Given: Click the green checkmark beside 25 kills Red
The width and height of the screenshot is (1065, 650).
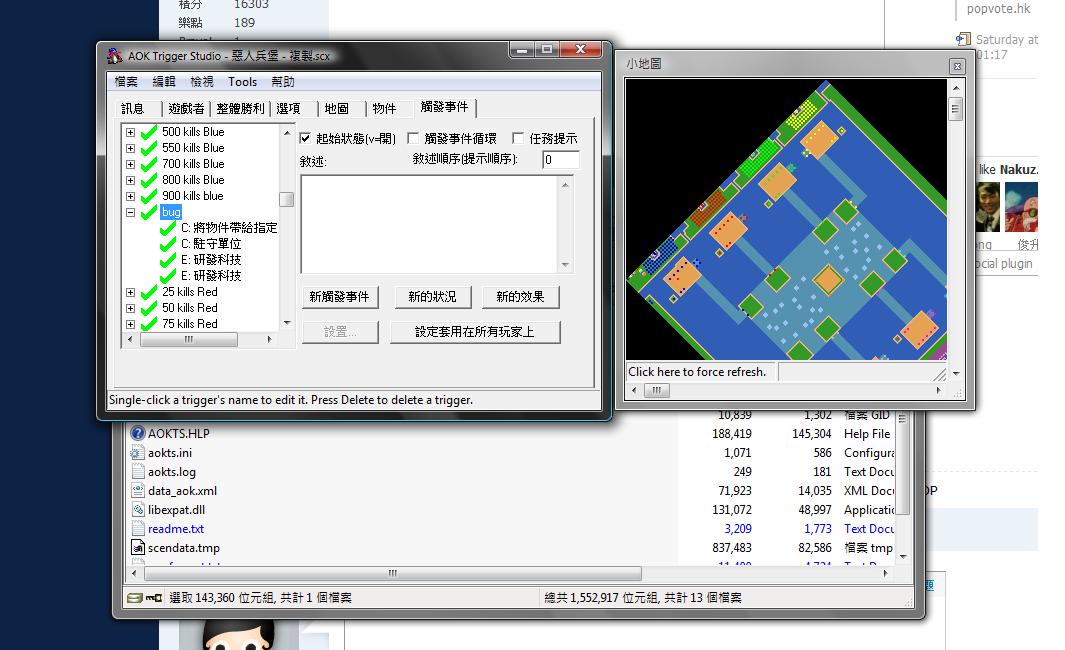Looking at the screenshot, I should [149, 292].
